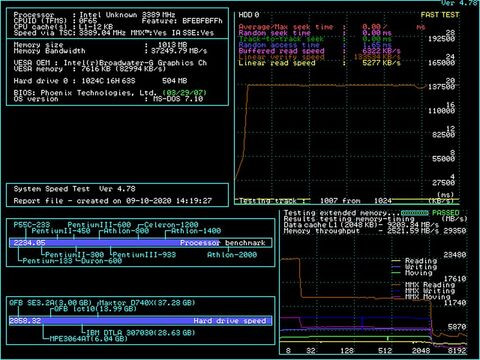Select the Celeron-1200 benchmark marker

tap(171, 225)
